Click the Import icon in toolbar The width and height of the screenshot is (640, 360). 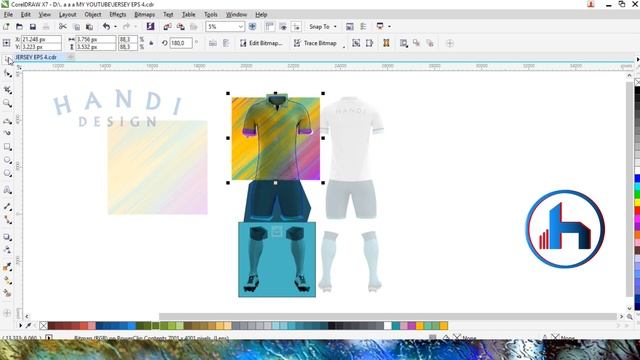click(167, 27)
